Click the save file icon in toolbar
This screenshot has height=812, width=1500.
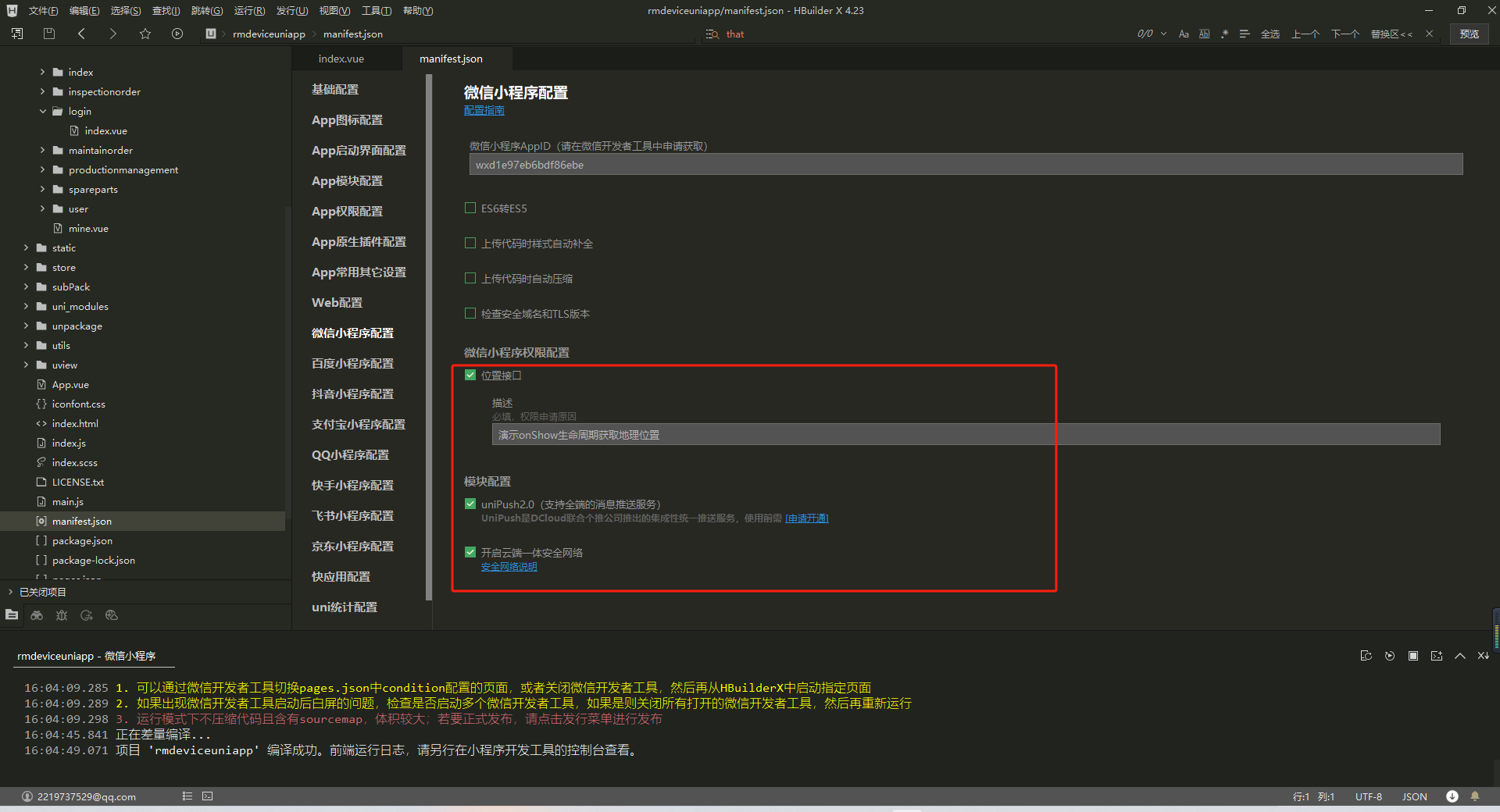pos(49,34)
